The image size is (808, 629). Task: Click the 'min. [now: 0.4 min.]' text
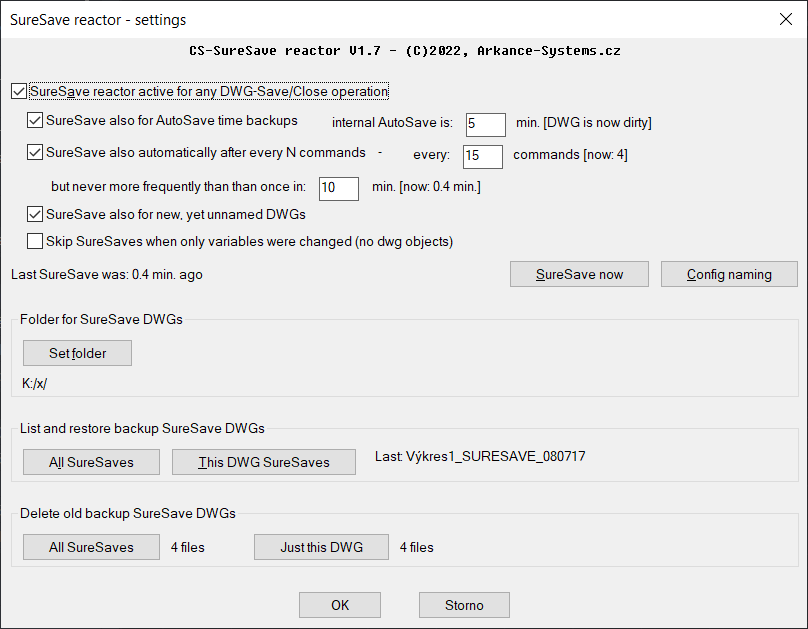426,186
